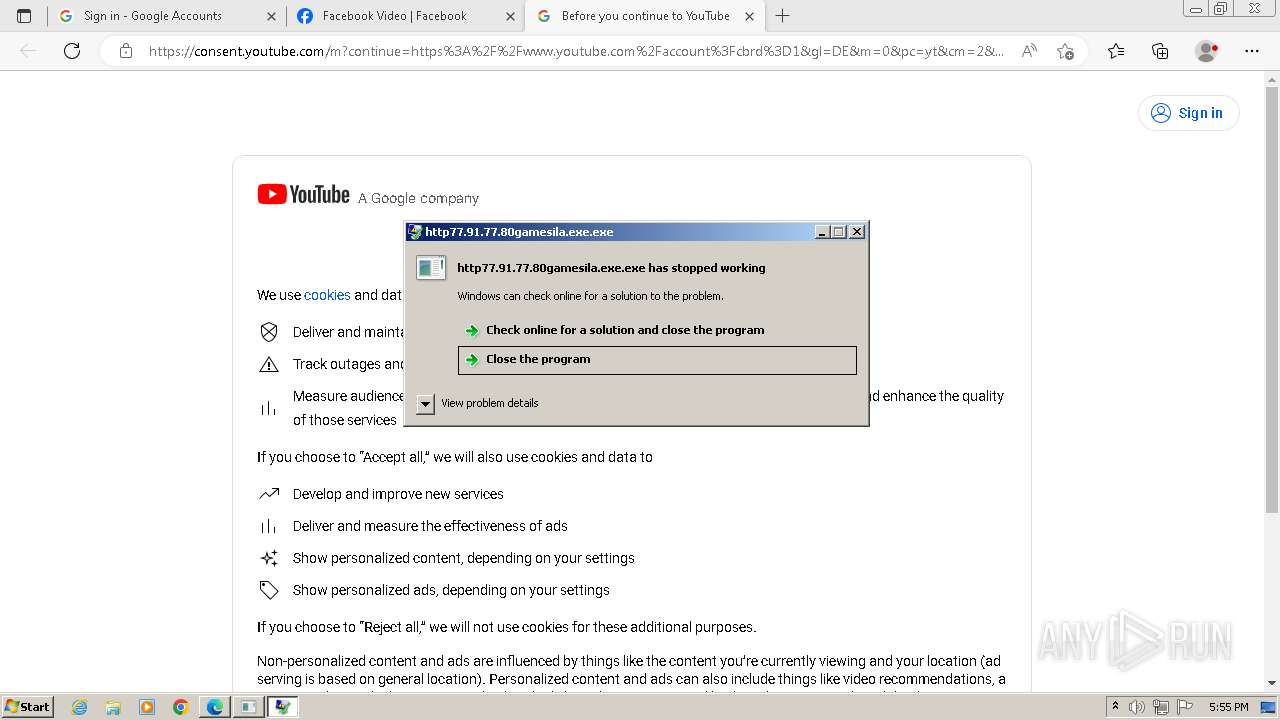Close the gamesila.exe.exe error dialog

point(857,232)
